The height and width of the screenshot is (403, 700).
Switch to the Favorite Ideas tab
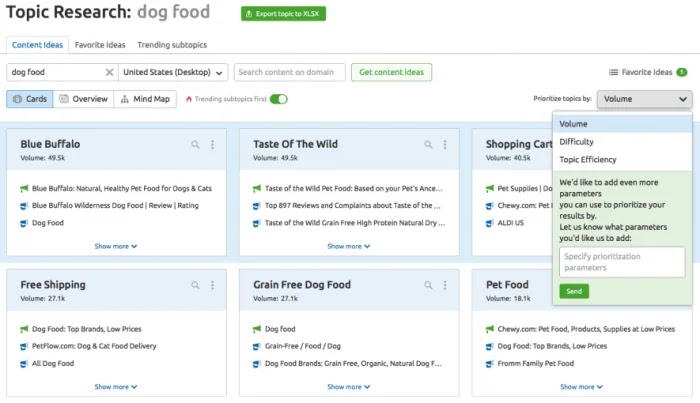pos(100,45)
